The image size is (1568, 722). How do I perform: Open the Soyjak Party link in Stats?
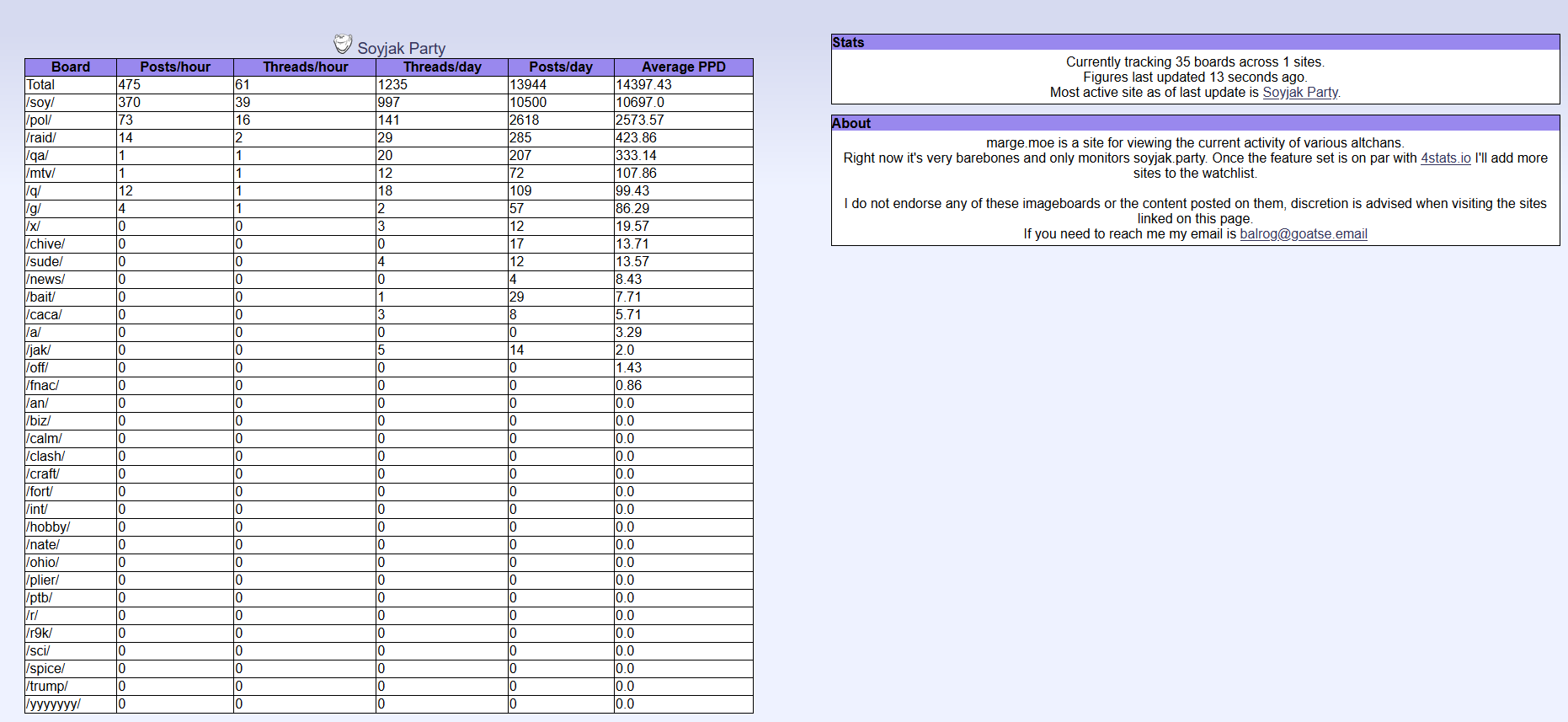coord(1299,93)
